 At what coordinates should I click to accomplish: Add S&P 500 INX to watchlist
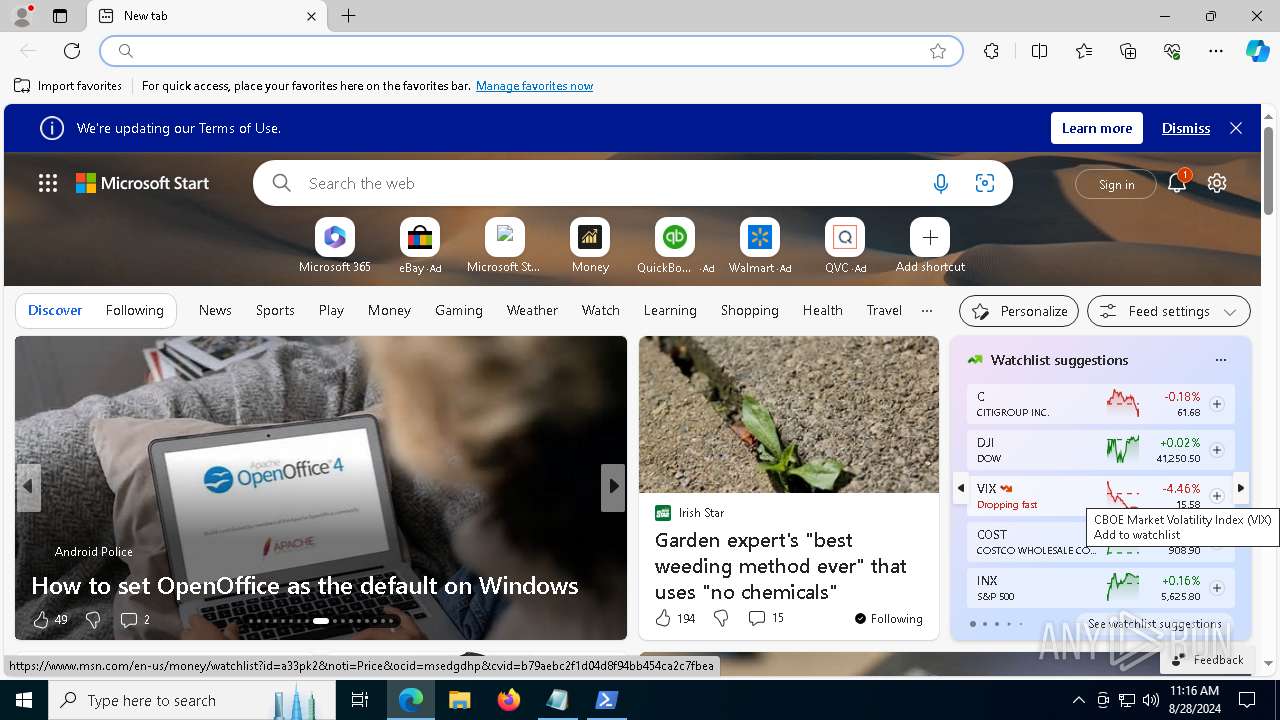(x=1217, y=588)
